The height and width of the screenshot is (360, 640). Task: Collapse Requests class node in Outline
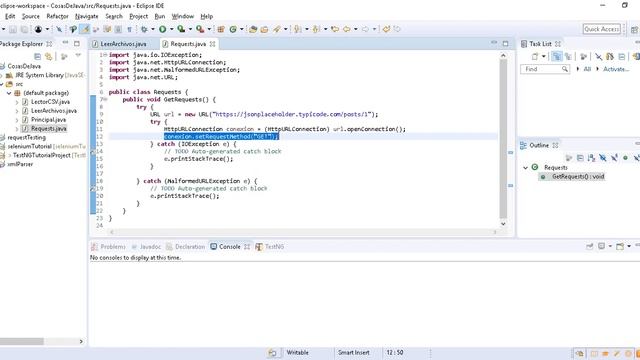pyautogui.click(x=525, y=167)
